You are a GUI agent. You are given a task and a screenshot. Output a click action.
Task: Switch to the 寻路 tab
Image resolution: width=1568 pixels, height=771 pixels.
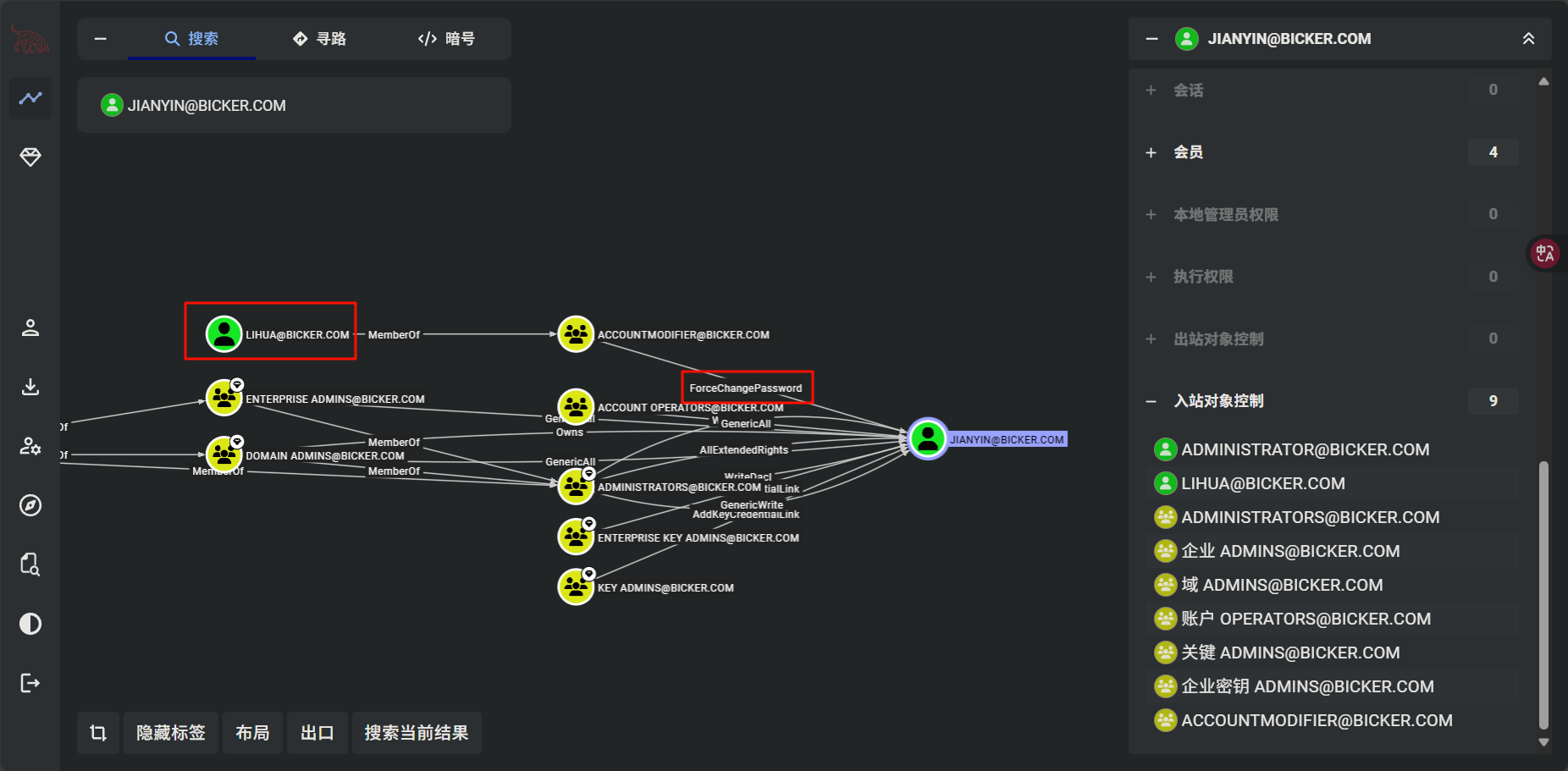319,39
